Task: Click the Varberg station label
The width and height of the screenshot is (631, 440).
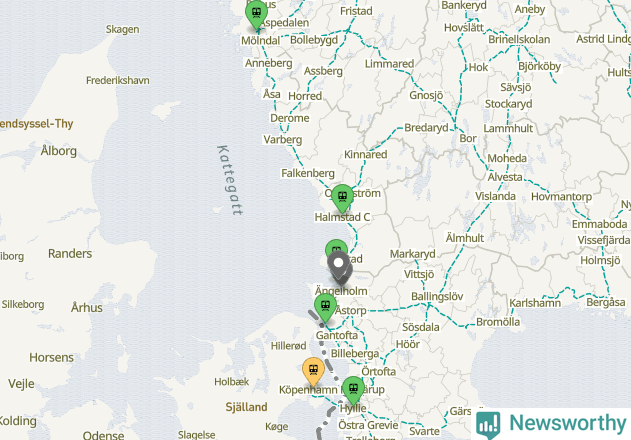Action: point(283,140)
